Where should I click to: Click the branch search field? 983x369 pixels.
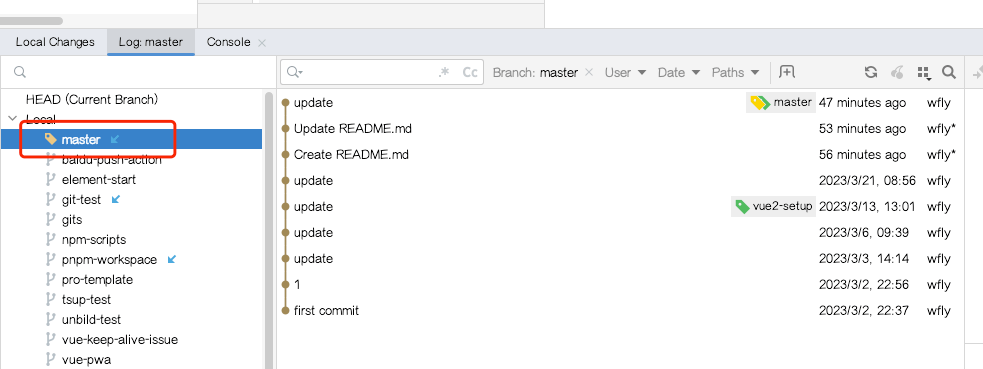pyautogui.click(x=138, y=72)
